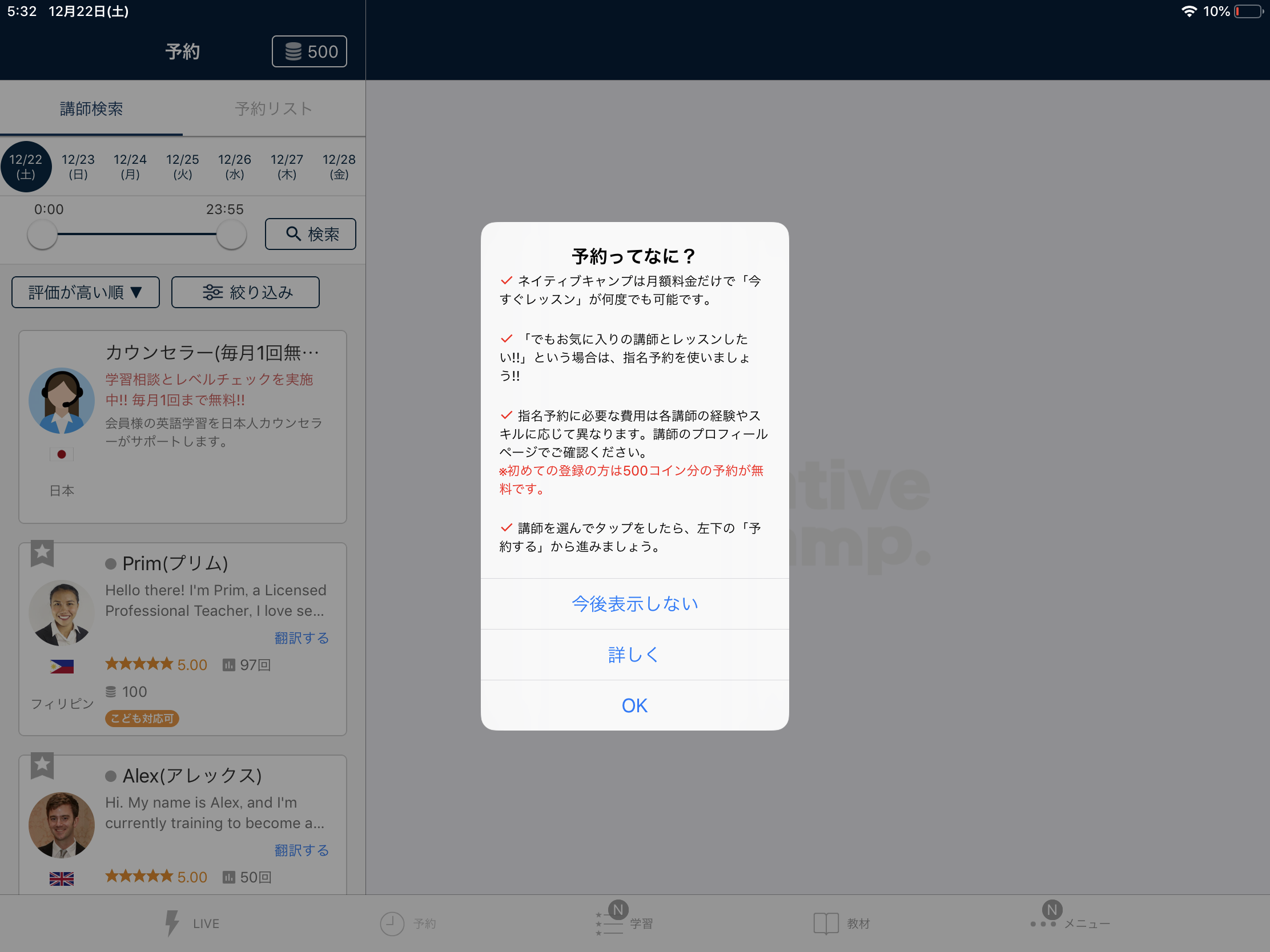Viewport: 1270px width, 952px height.
Task: Tap the LIVE lightning icon
Action: click(x=172, y=923)
